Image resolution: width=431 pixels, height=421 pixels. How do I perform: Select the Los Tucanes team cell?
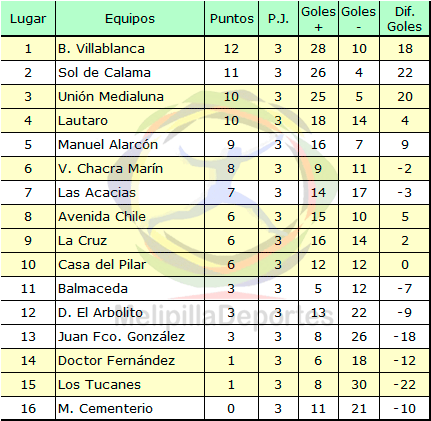pos(130,385)
